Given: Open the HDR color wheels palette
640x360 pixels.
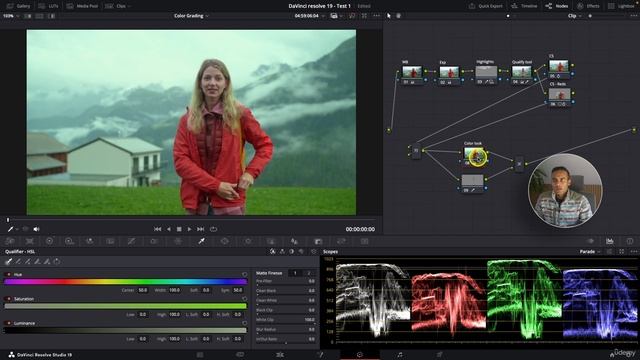Looking at the screenshot, I should (69, 241).
